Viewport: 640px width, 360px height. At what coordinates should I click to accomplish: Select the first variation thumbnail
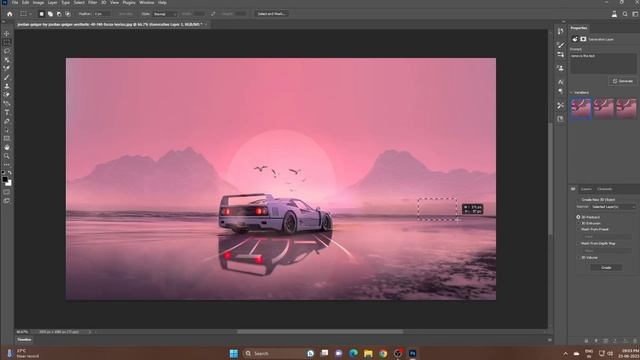[x=580, y=108]
